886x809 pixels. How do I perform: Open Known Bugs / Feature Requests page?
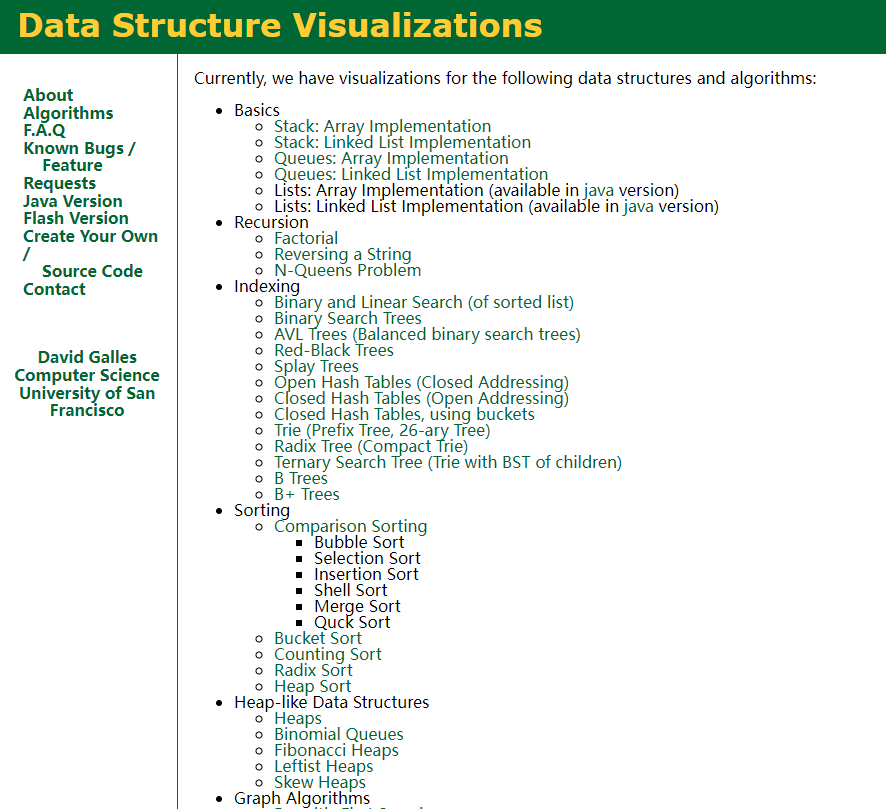(79, 149)
